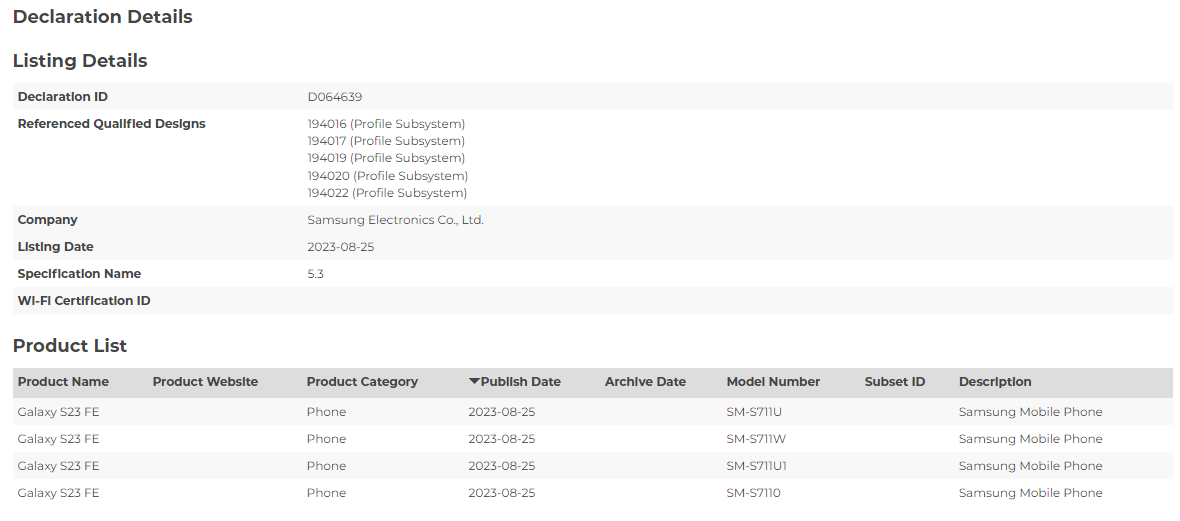Click the Archive Date column header
Viewport: 1180px width, 521px height.
coord(645,382)
